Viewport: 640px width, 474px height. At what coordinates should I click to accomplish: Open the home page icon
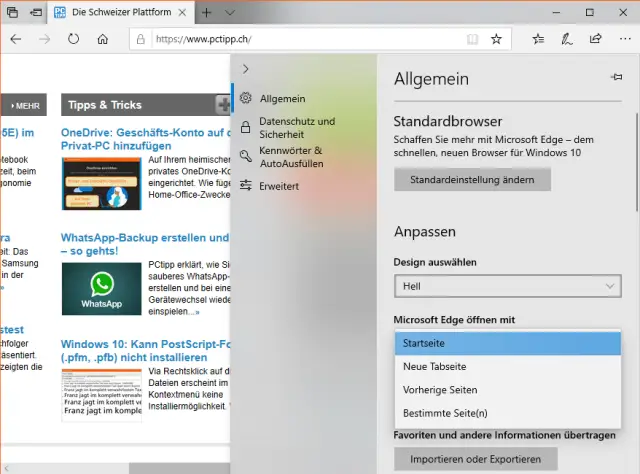tap(102, 39)
